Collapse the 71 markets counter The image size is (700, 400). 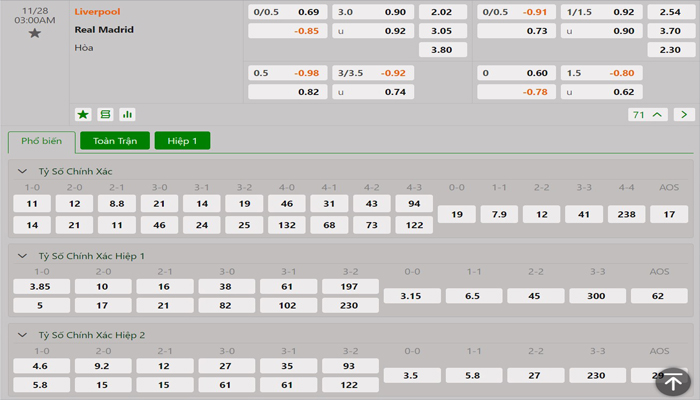(648, 114)
